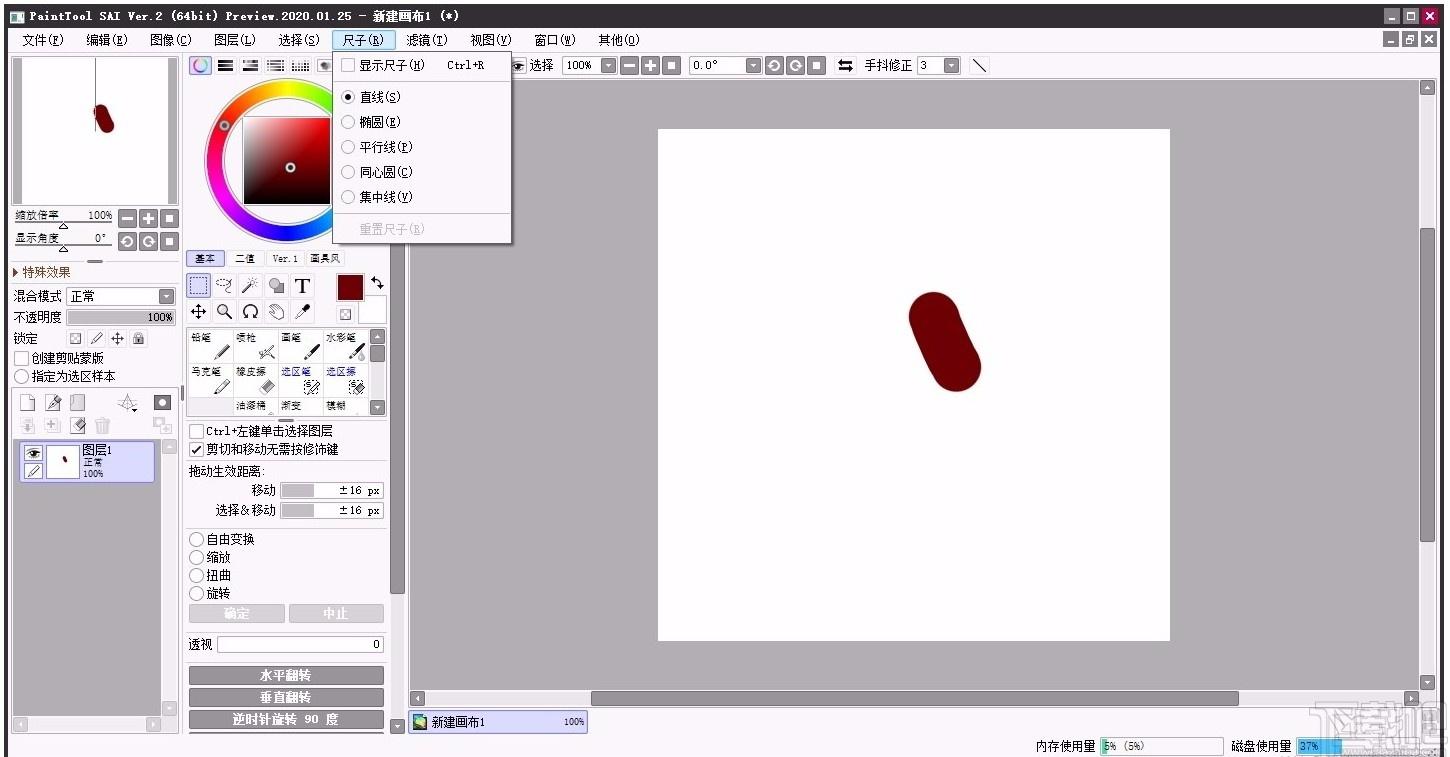Image resolution: width=1450 pixels, height=757 pixels.
Task: Select the Text (T) tool
Action: pyautogui.click(x=303, y=285)
